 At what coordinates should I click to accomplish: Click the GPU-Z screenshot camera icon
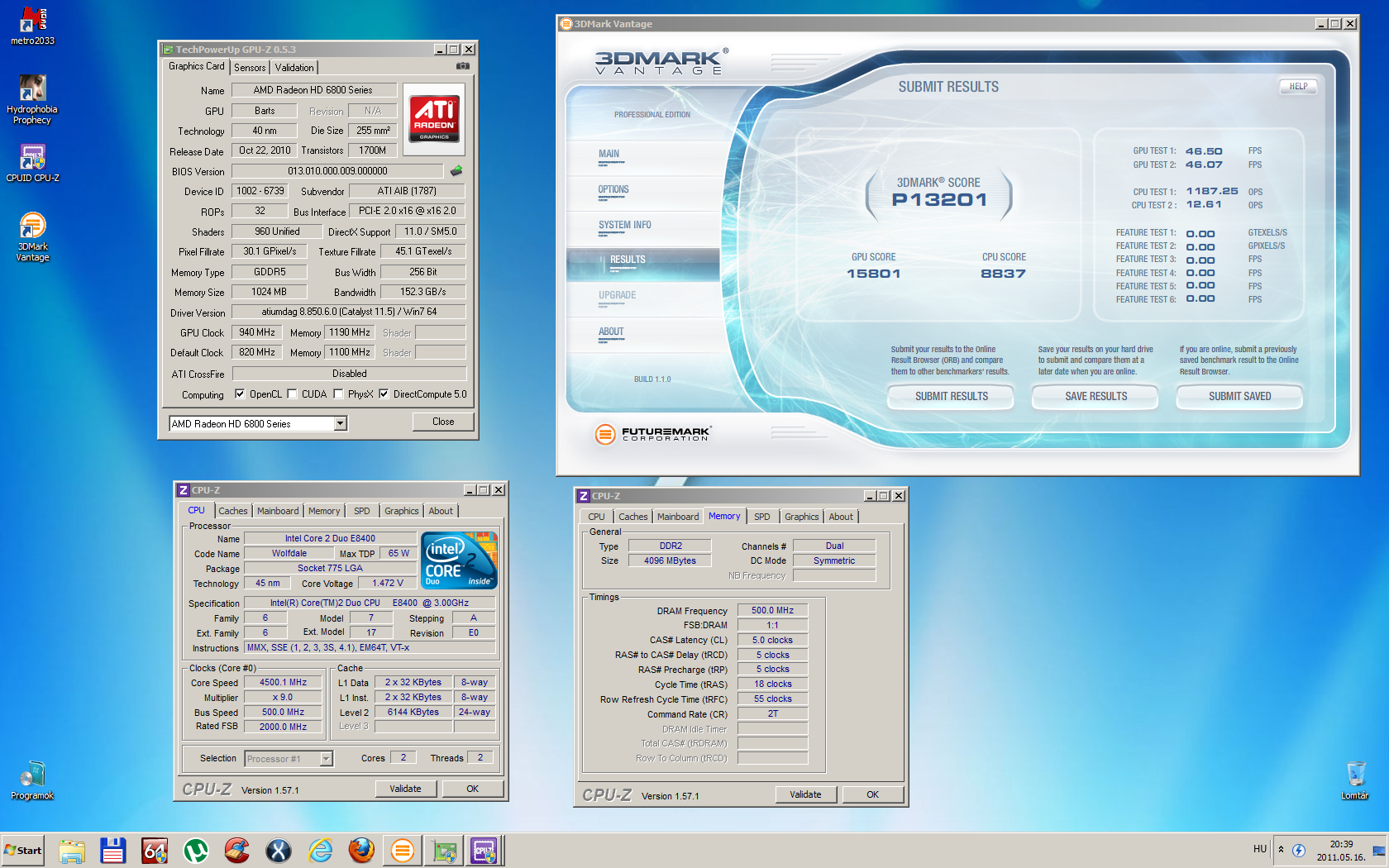pos(463,66)
